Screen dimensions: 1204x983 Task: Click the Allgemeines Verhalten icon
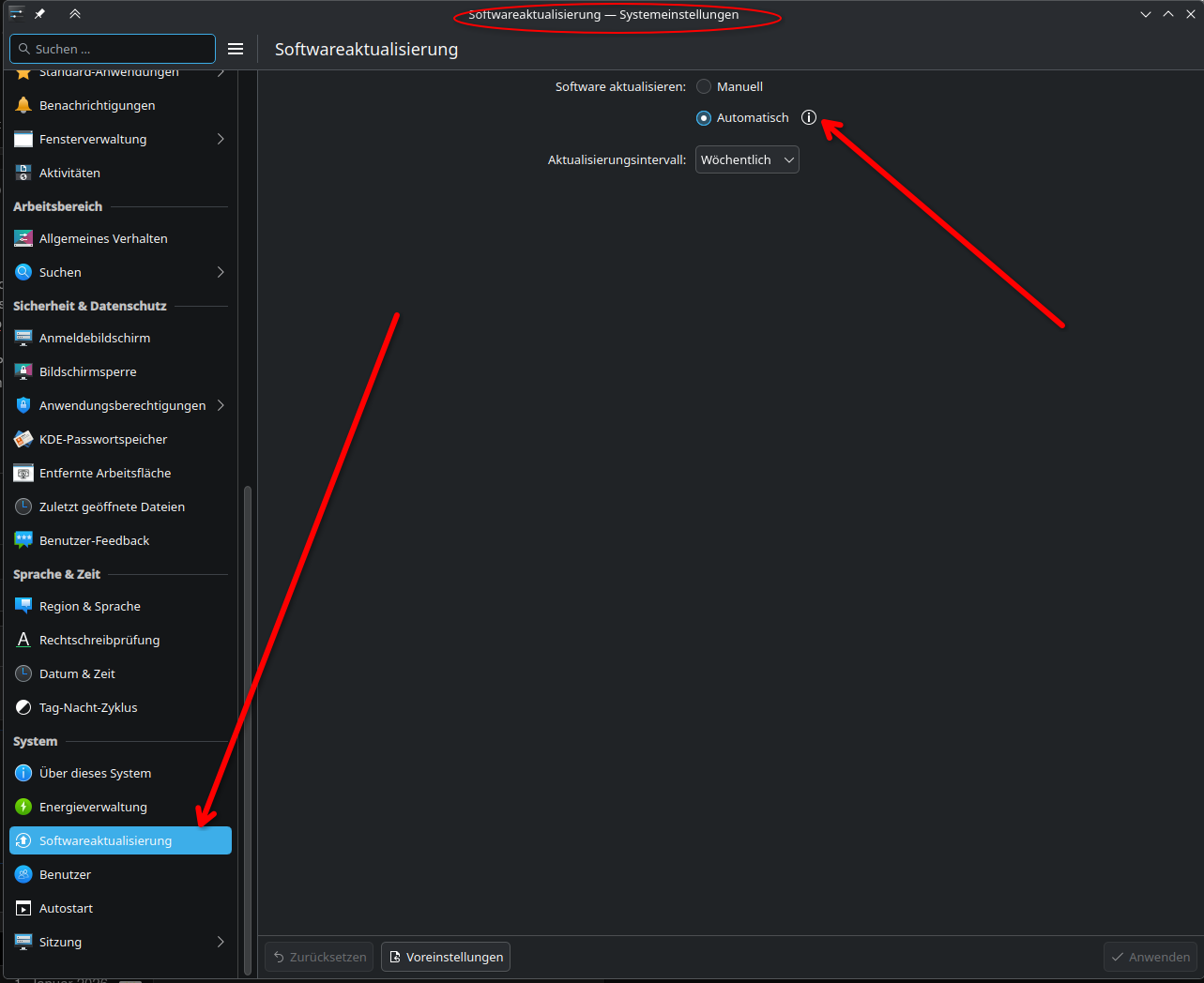coord(23,238)
